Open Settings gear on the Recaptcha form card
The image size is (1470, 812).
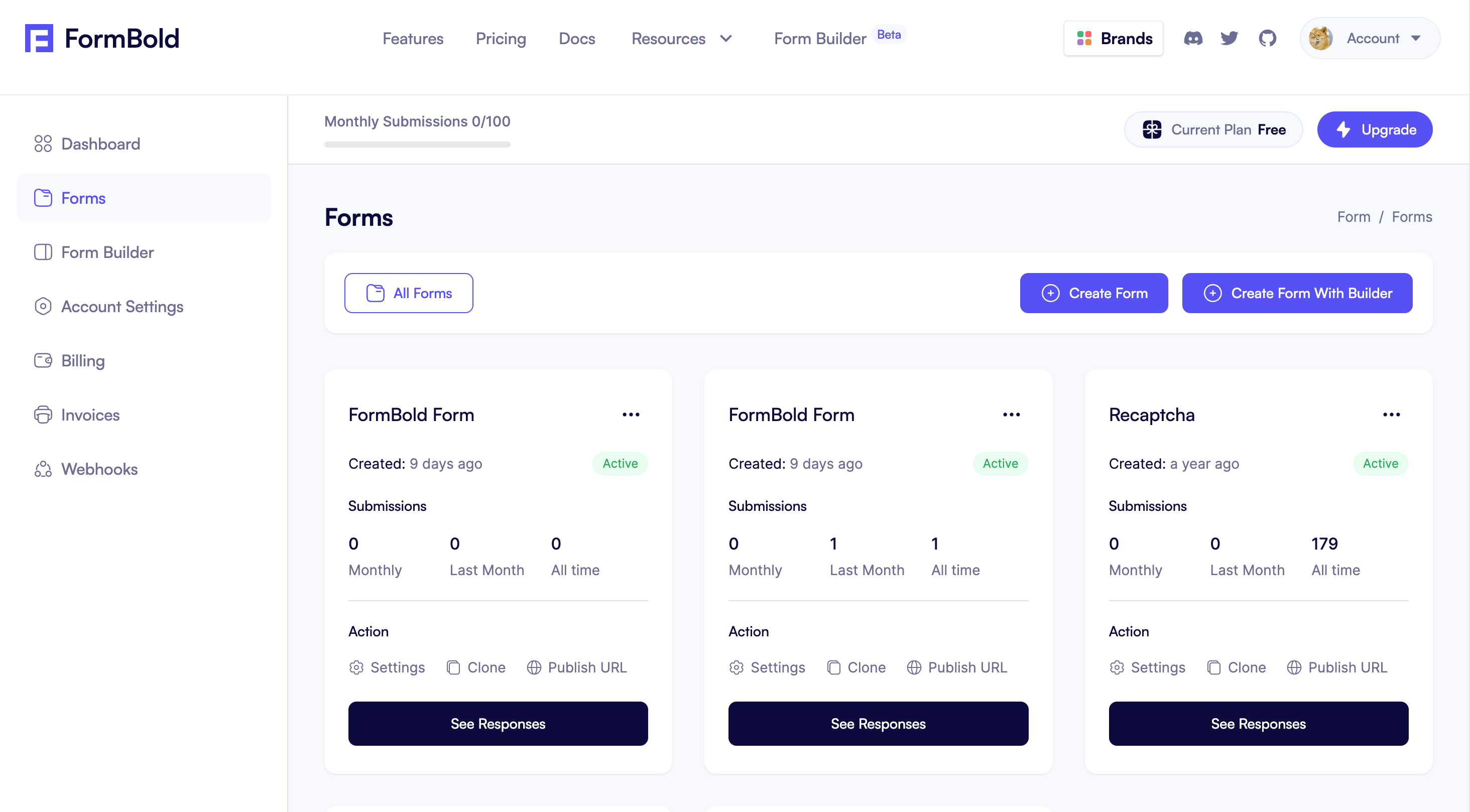(x=1118, y=667)
